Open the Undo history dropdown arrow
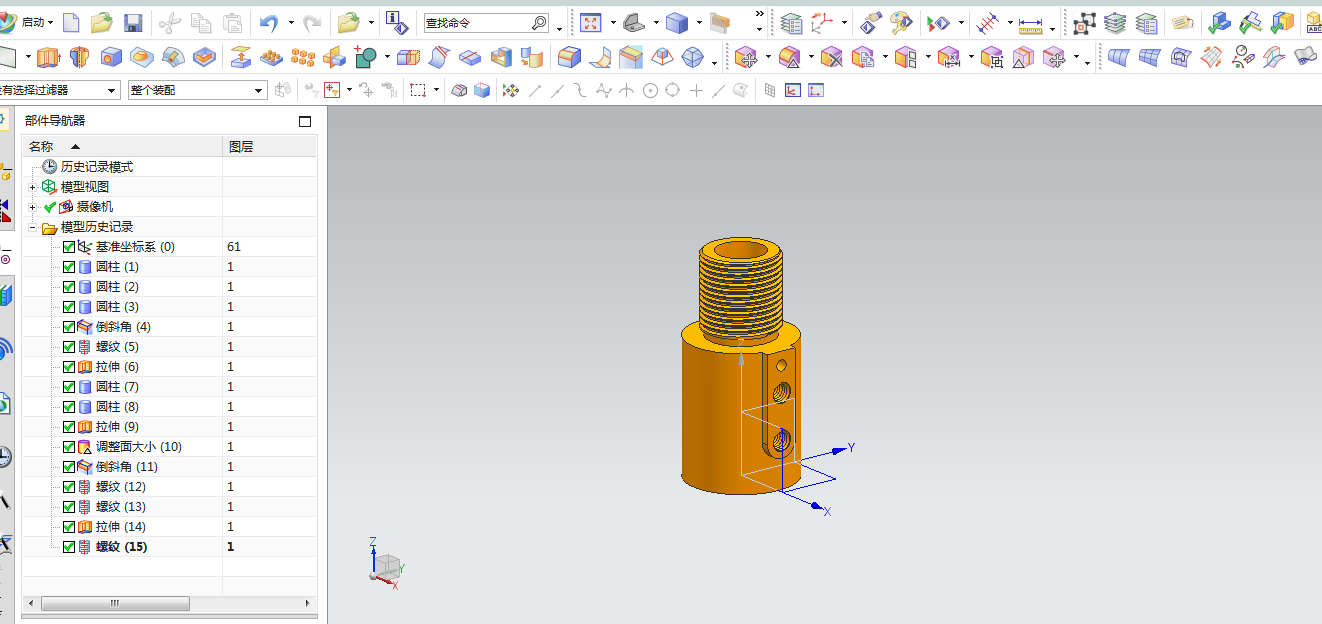 pos(291,22)
